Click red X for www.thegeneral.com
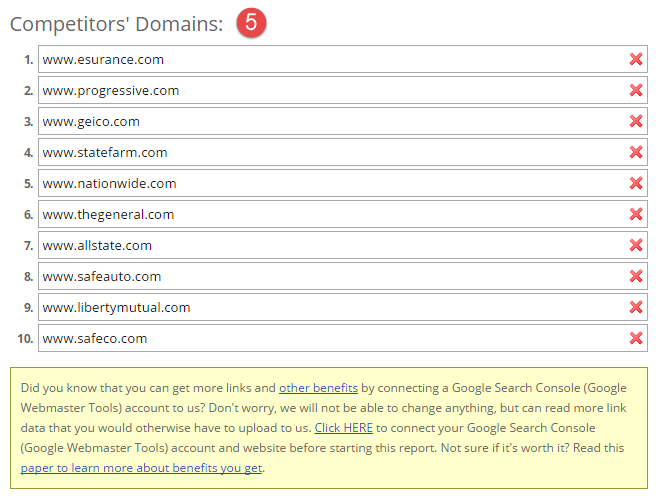Viewport: 665px width, 501px height. pos(635,214)
